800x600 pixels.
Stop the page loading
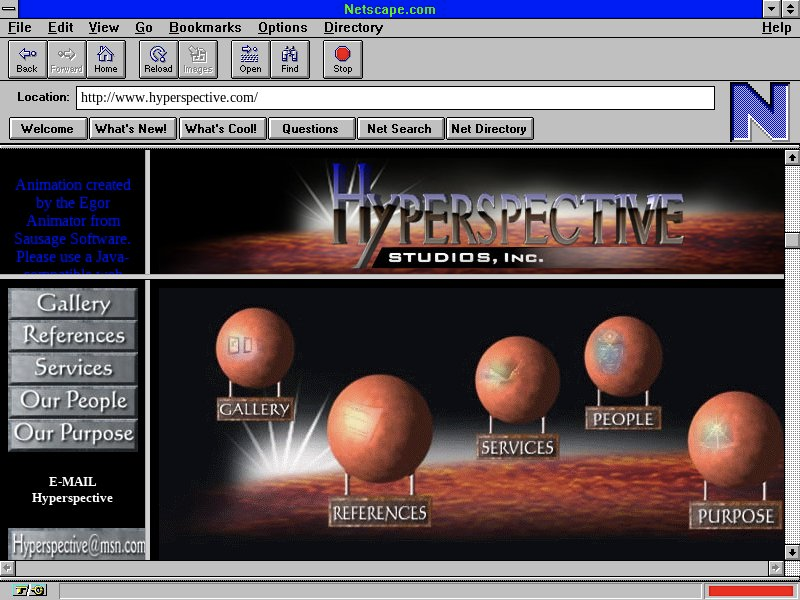point(343,59)
